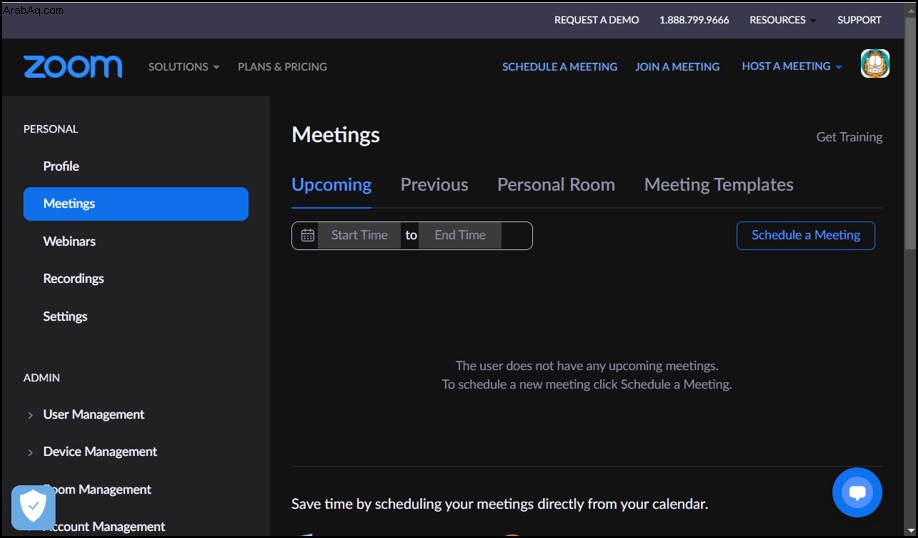Image resolution: width=918 pixels, height=538 pixels.
Task: Open the Get Training link
Action: [x=849, y=137]
